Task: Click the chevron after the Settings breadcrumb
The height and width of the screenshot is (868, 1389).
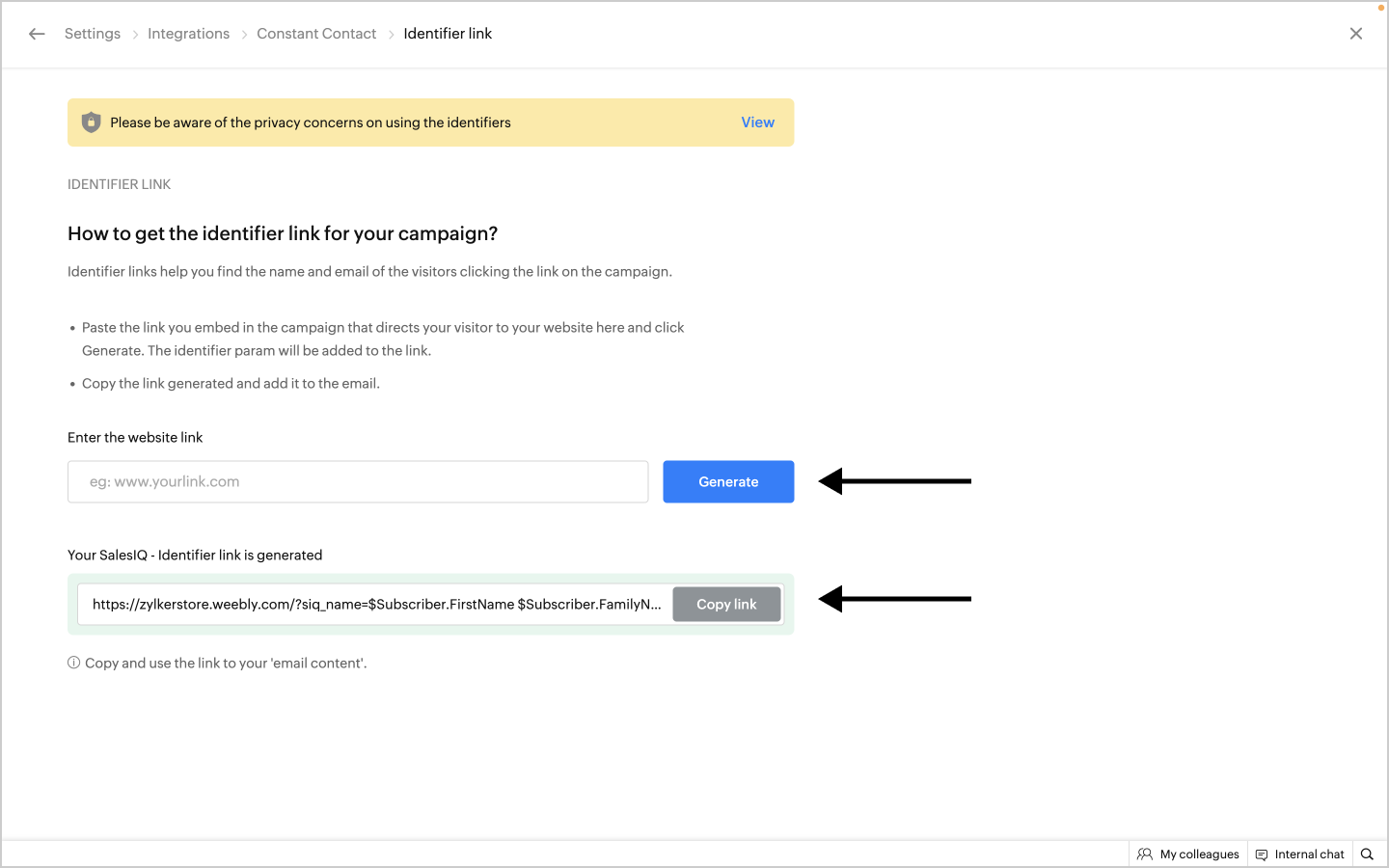Action: [x=135, y=35]
